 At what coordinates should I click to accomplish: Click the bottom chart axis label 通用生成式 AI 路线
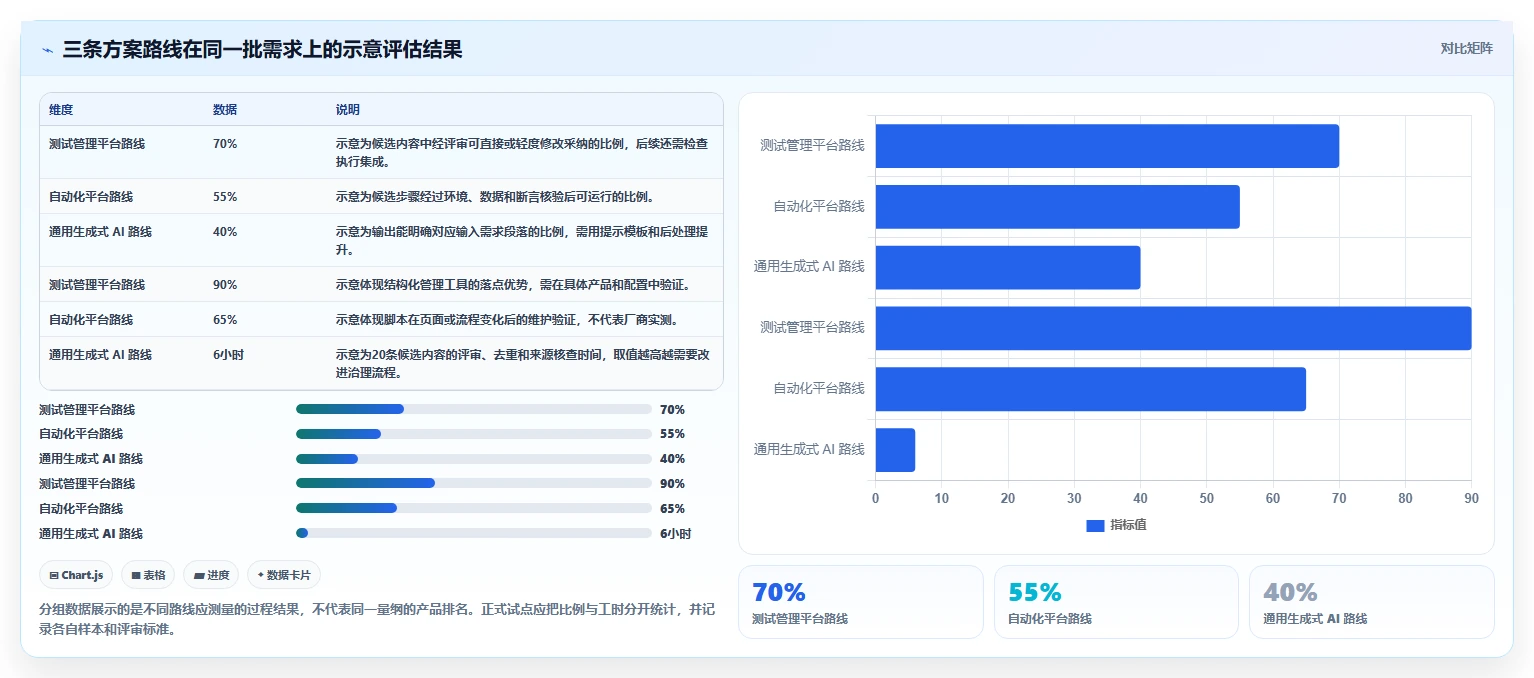(809, 450)
